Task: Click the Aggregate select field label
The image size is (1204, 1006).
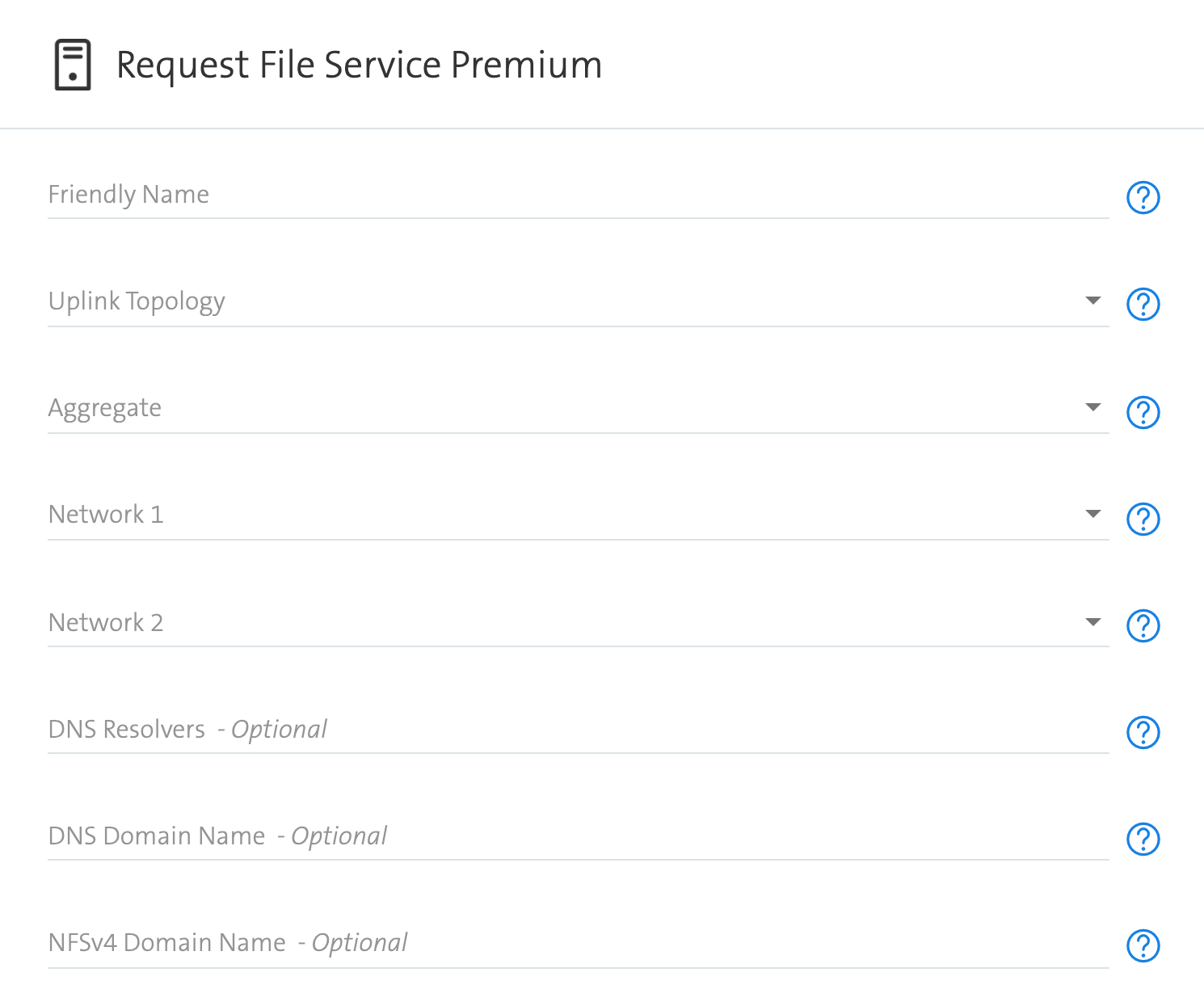Action: 105,408
